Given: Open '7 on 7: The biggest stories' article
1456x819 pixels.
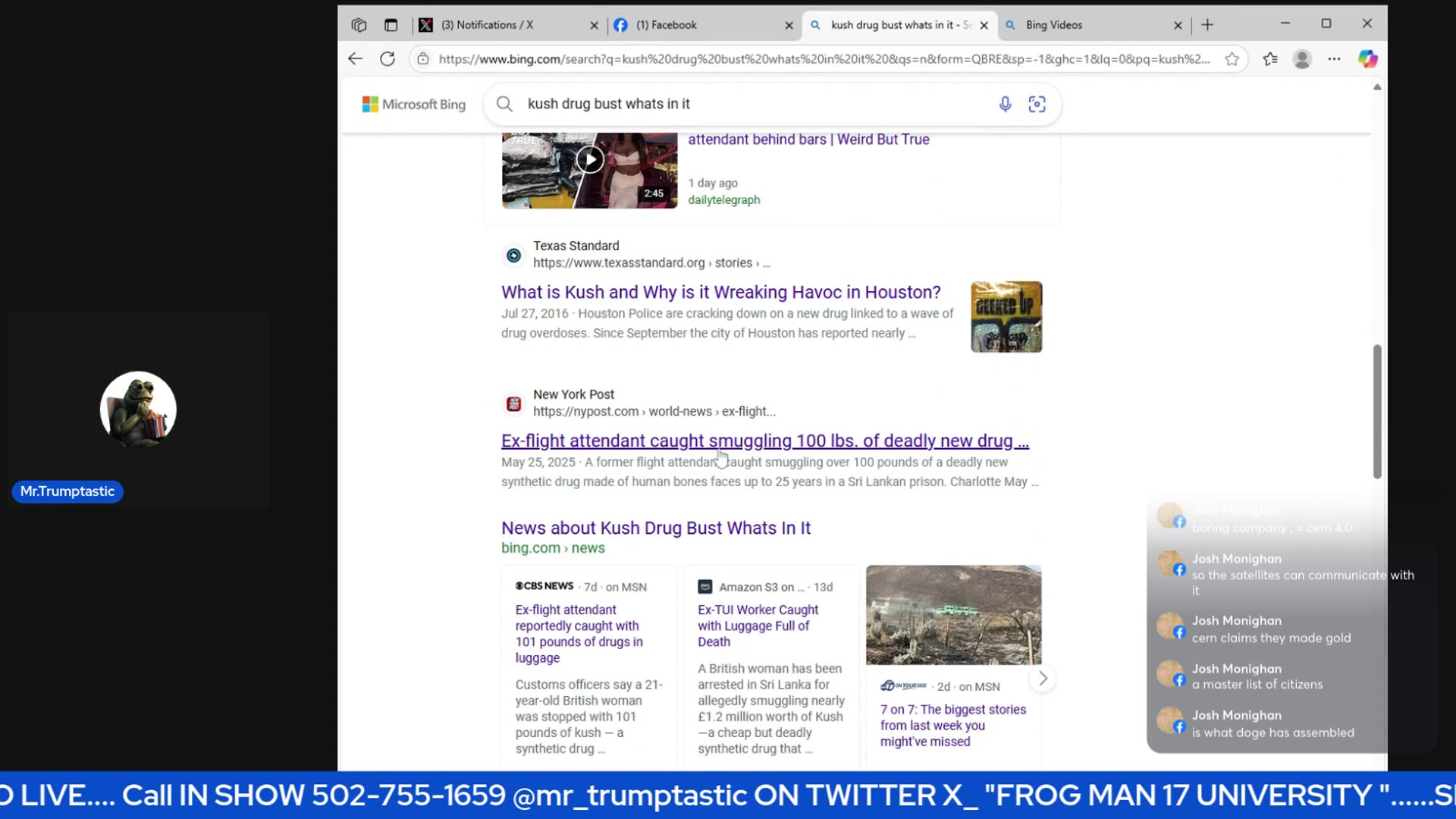Looking at the screenshot, I should point(953,725).
